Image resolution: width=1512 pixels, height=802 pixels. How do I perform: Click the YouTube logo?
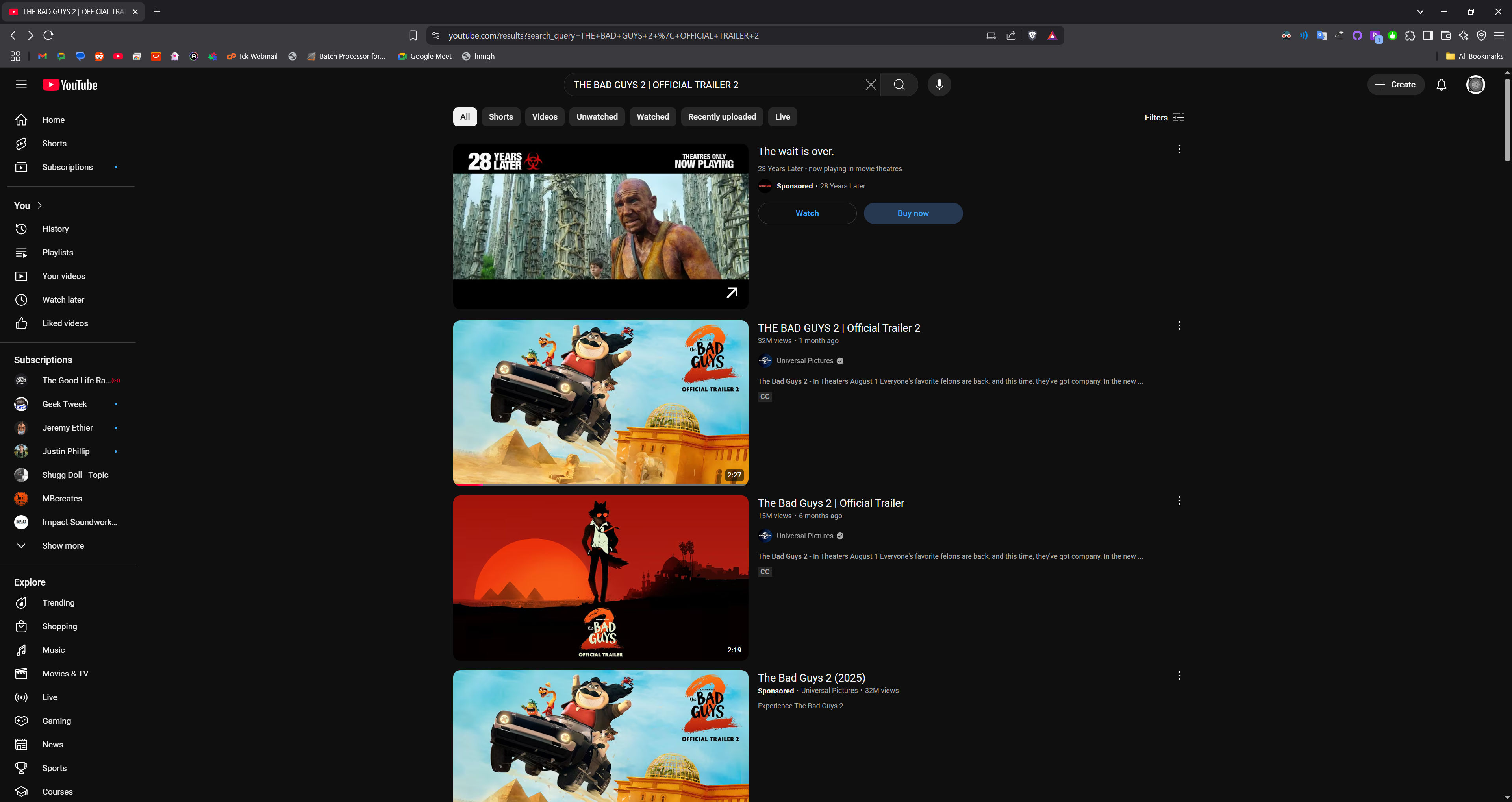click(x=70, y=85)
